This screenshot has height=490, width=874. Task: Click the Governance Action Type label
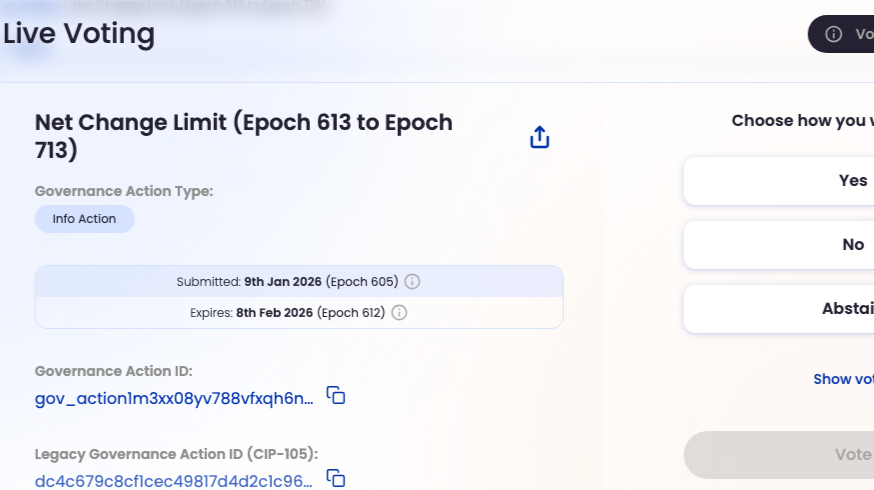[x=124, y=190]
